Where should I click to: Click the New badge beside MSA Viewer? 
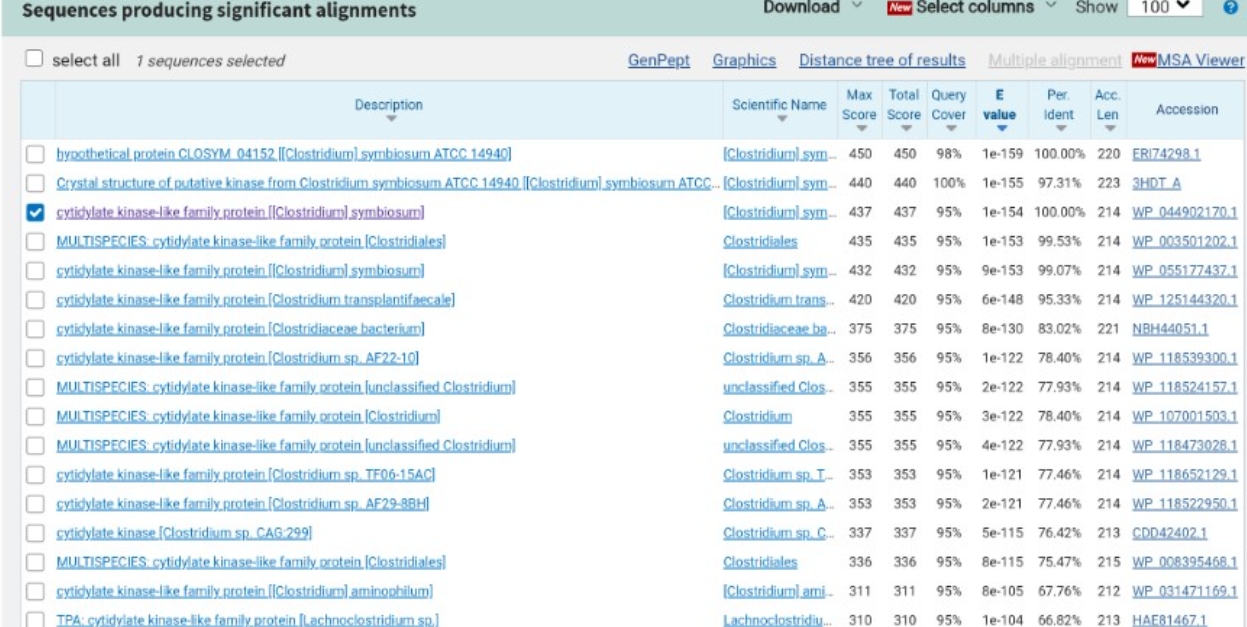click(x=1144, y=60)
